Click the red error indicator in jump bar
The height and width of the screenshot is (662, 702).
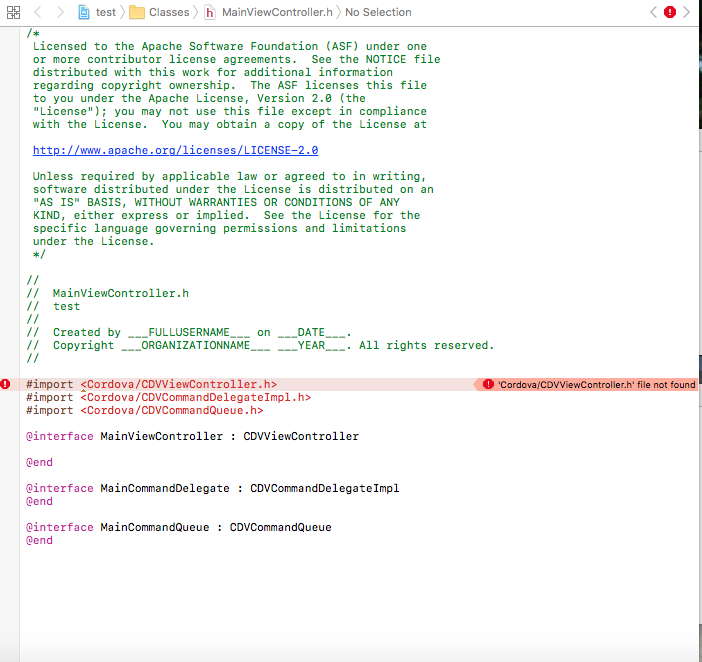pyautogui.click(x=670, y=12)
